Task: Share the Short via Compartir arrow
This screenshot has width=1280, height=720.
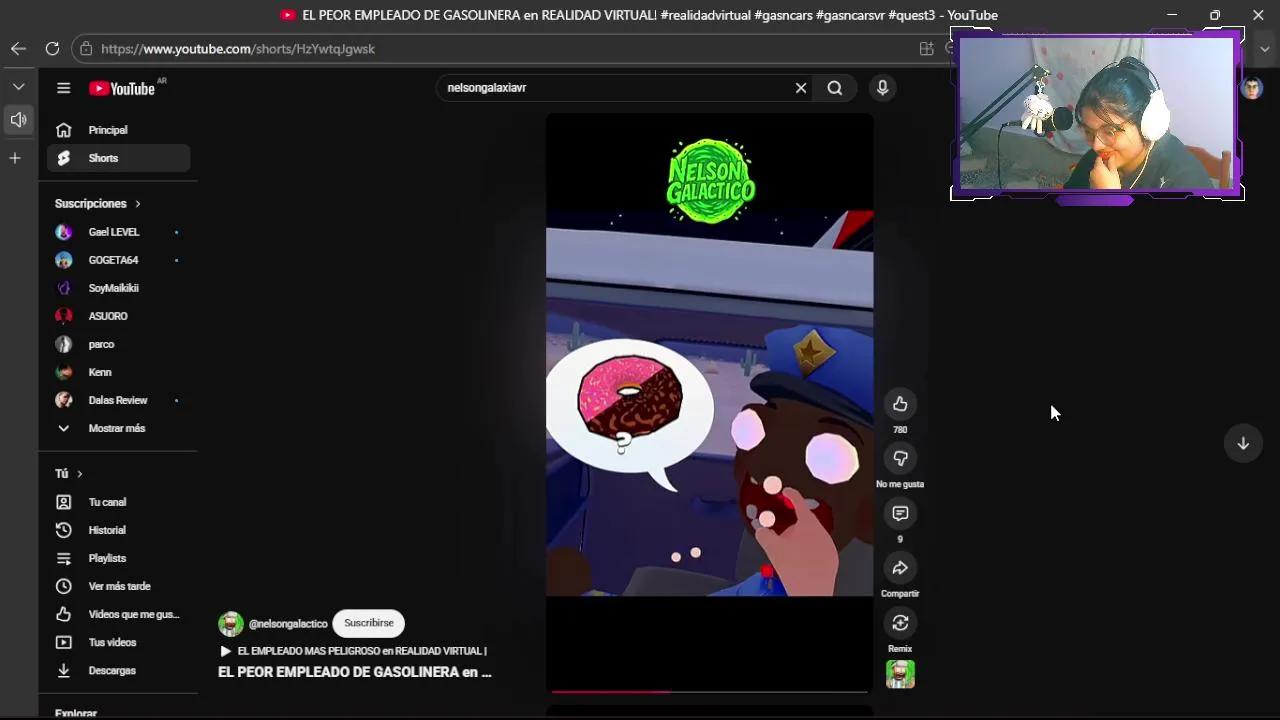Action: point(900,568)
